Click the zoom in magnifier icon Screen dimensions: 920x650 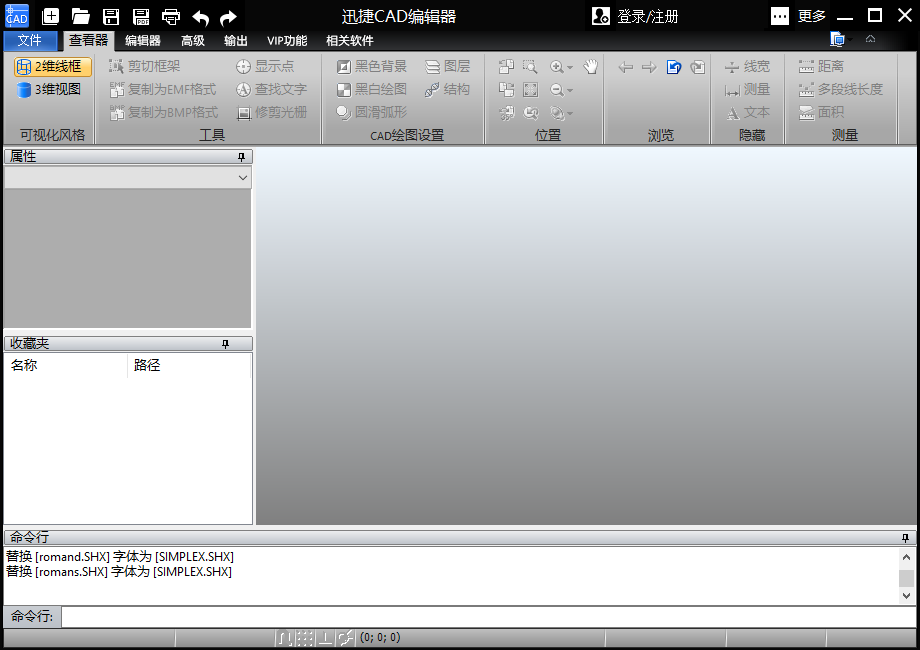557,67
